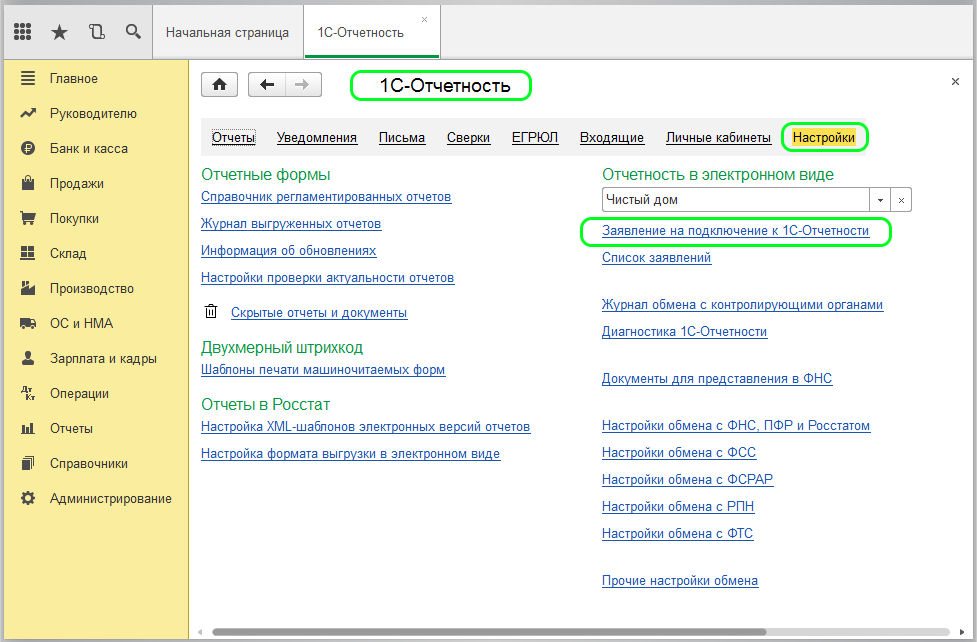Click the trash bin icon near hidden reports

pyautogui.click(x=211, y=311)
